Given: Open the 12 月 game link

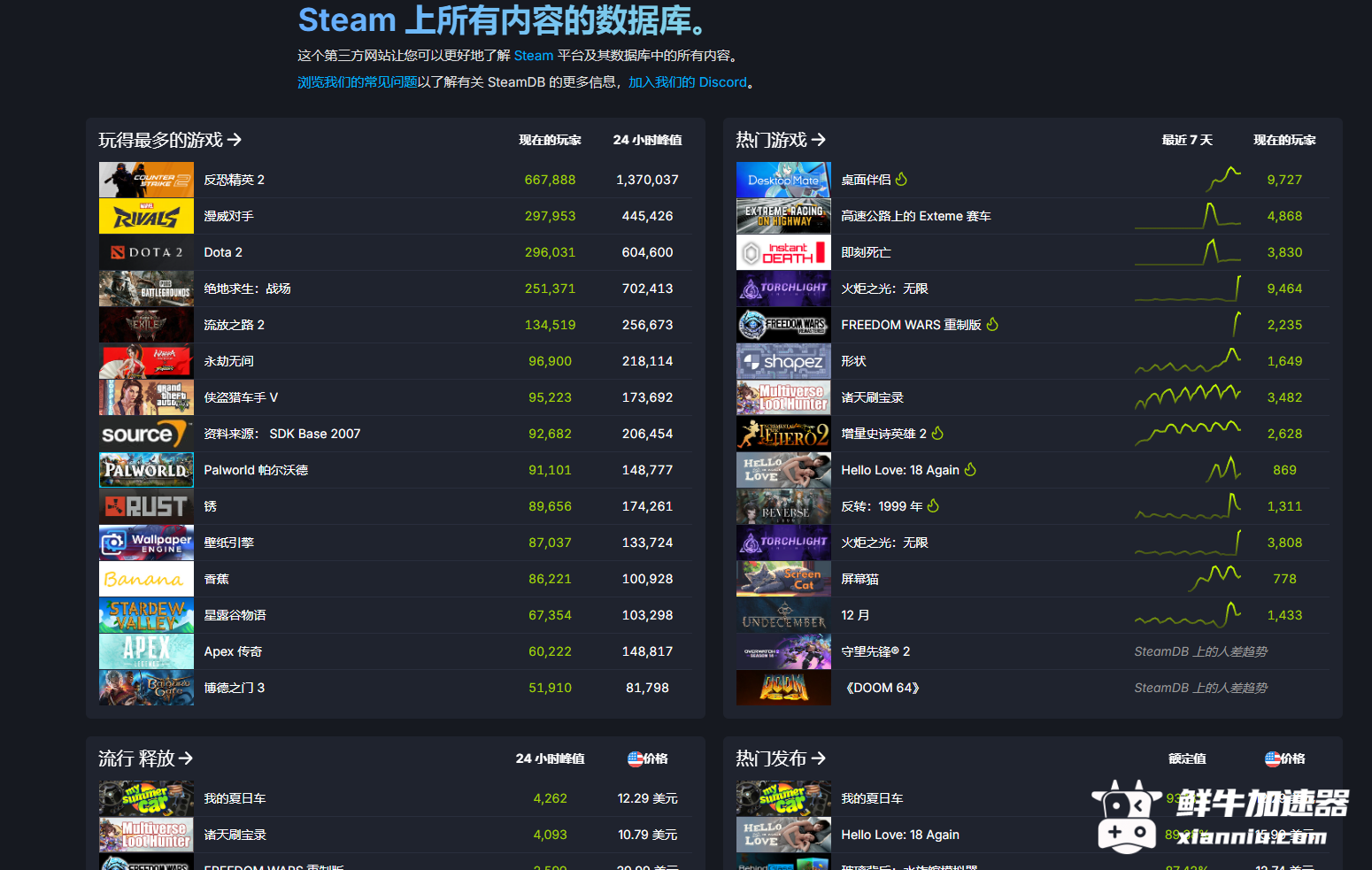Looking at the screenshot, I should point(855,615).
